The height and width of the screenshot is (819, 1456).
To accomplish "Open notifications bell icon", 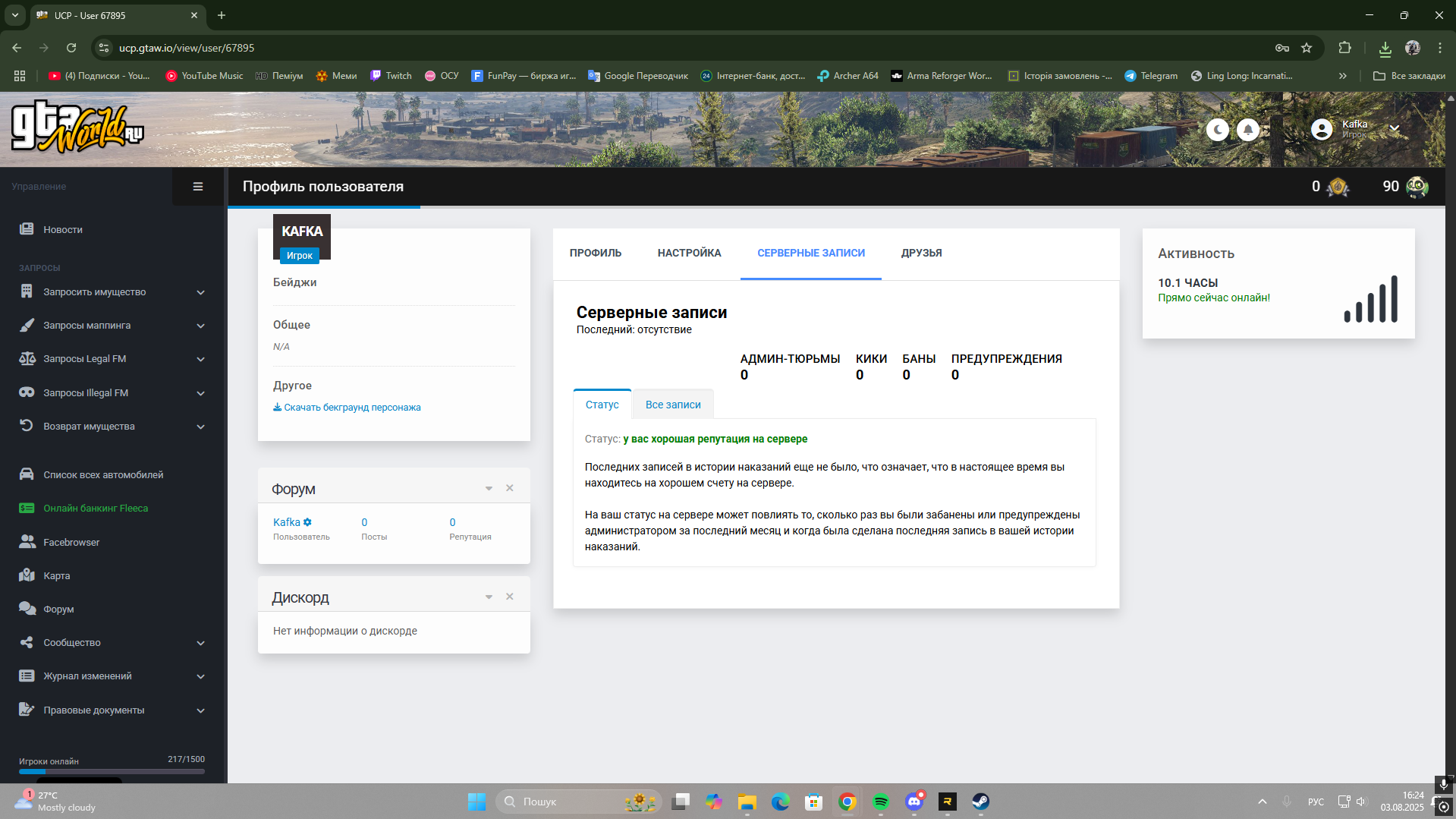I will click(x=1248, y=130).
